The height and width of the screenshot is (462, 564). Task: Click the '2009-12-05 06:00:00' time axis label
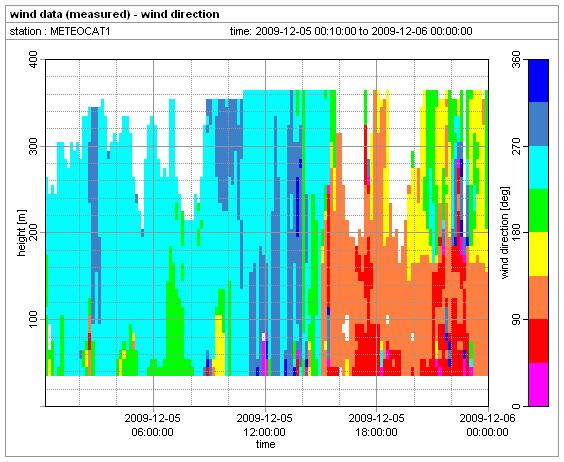[153, 425]
